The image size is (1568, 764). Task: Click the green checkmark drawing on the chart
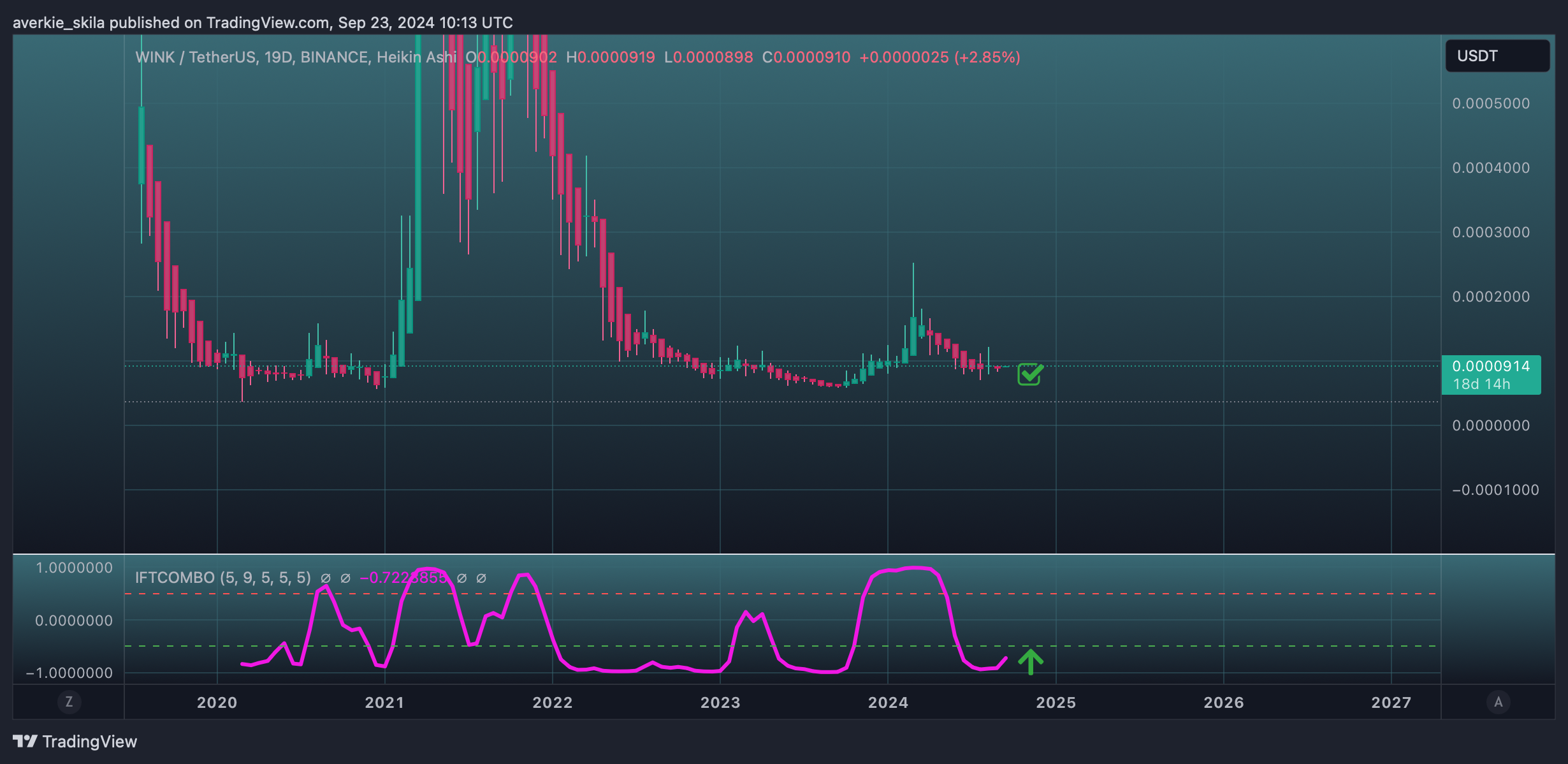click(1030, 374)
